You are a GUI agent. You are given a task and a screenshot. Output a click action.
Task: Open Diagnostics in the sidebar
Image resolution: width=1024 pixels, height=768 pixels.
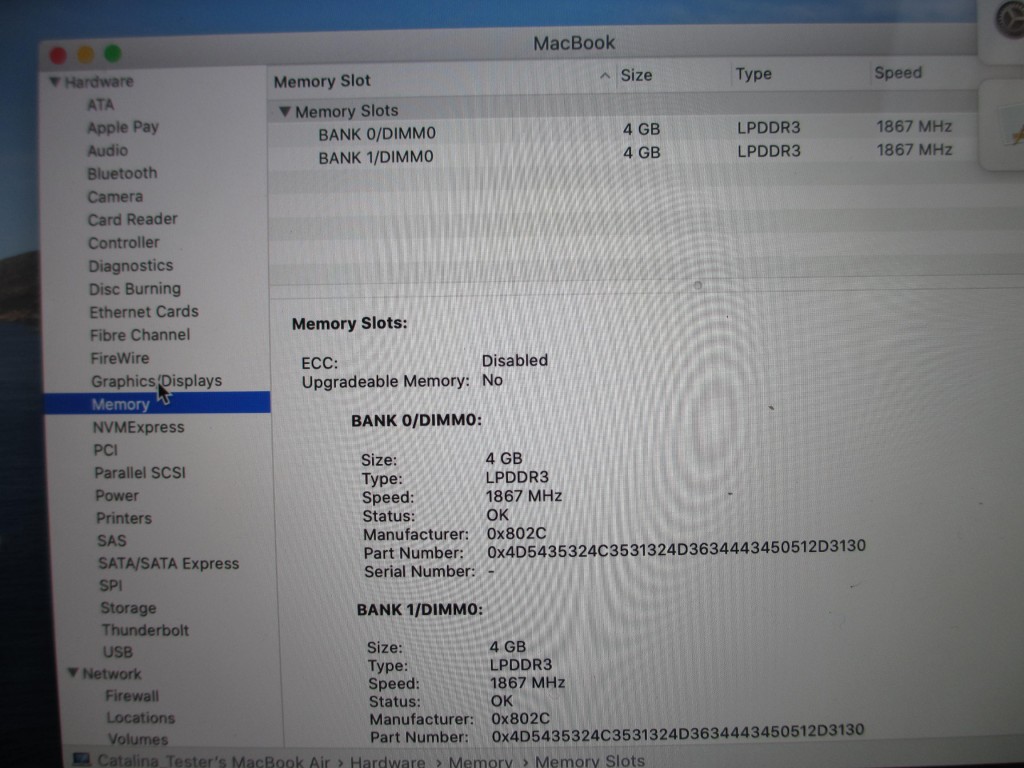click(131, 266)
